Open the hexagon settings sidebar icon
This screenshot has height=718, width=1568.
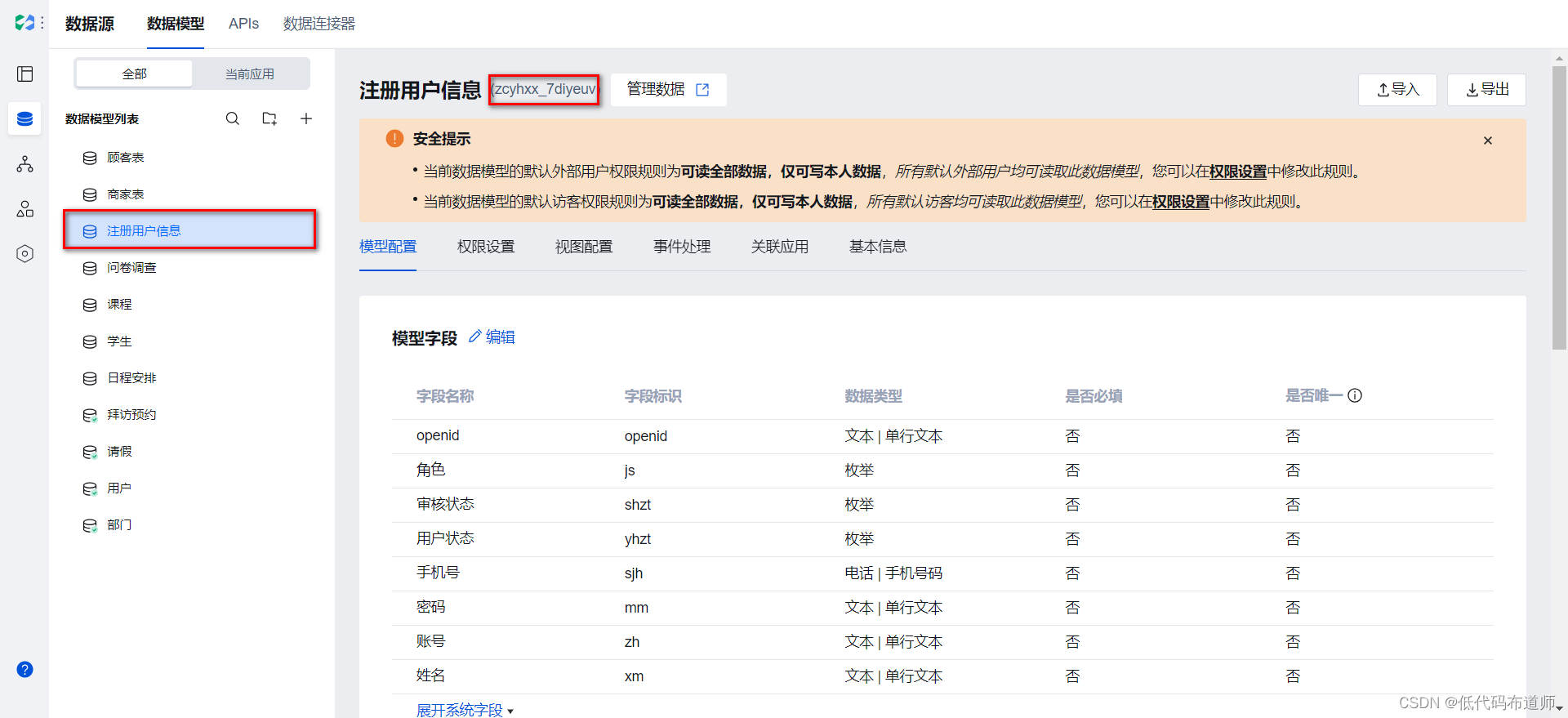point(25,254)
